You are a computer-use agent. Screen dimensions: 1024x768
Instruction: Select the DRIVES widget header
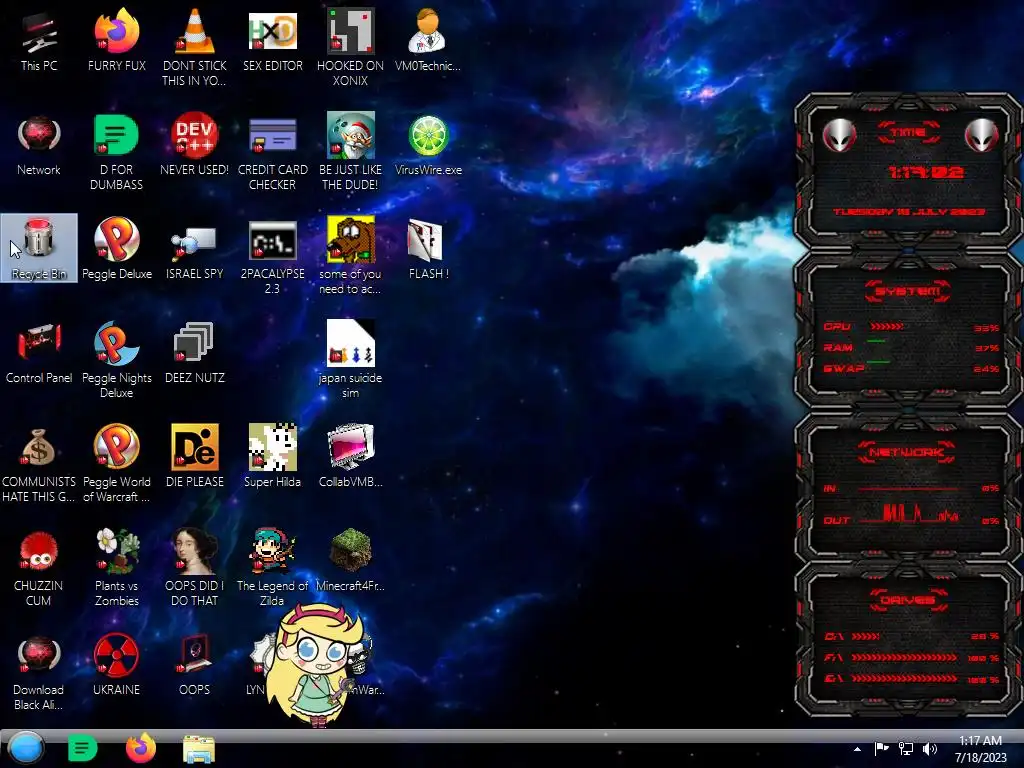point(908,600)
